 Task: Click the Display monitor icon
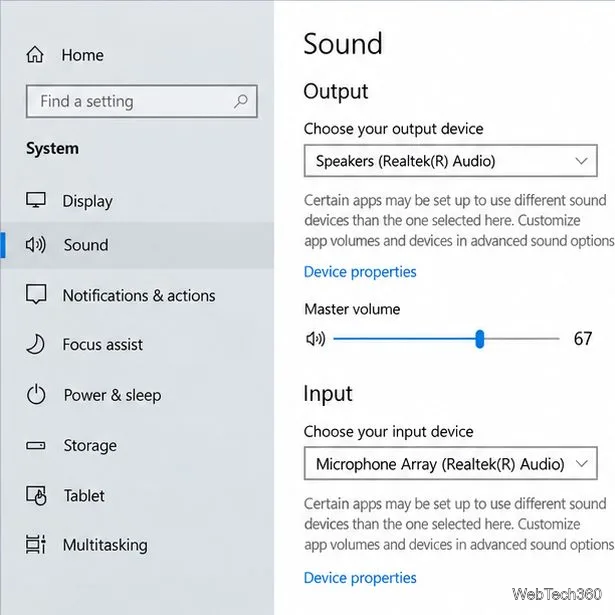36,200
